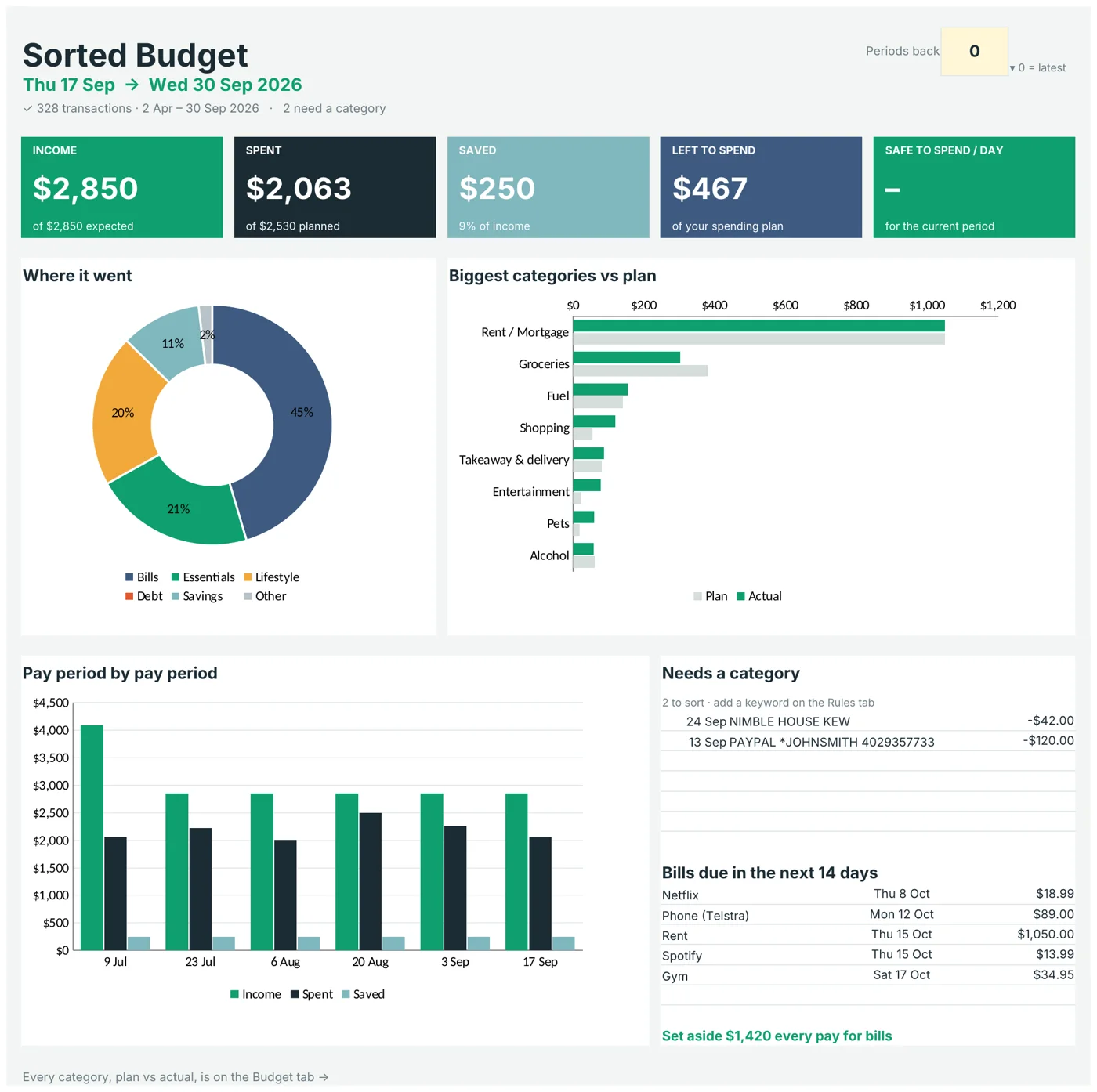Click the Other legend swatch

[248, 596]
